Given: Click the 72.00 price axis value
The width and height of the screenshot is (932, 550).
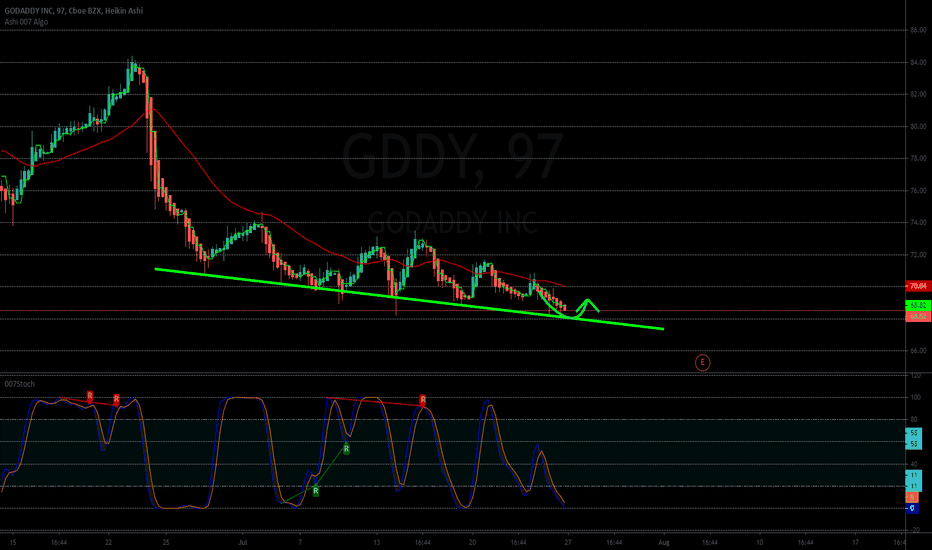Looking at the screenshot, I should pos(918,254).
